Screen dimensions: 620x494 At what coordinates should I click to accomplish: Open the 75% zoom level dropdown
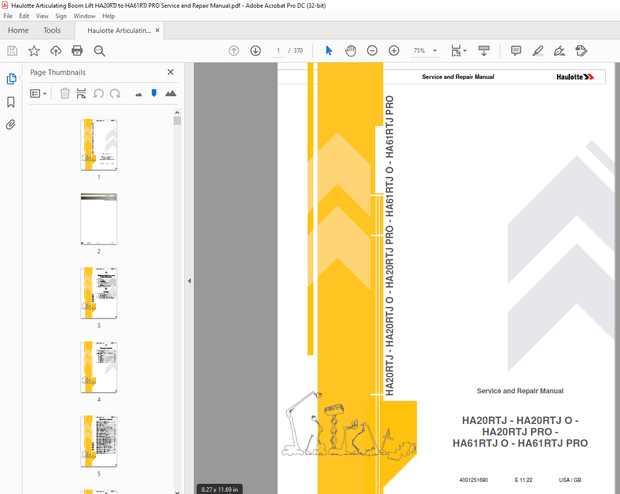[x=425, y=50]
